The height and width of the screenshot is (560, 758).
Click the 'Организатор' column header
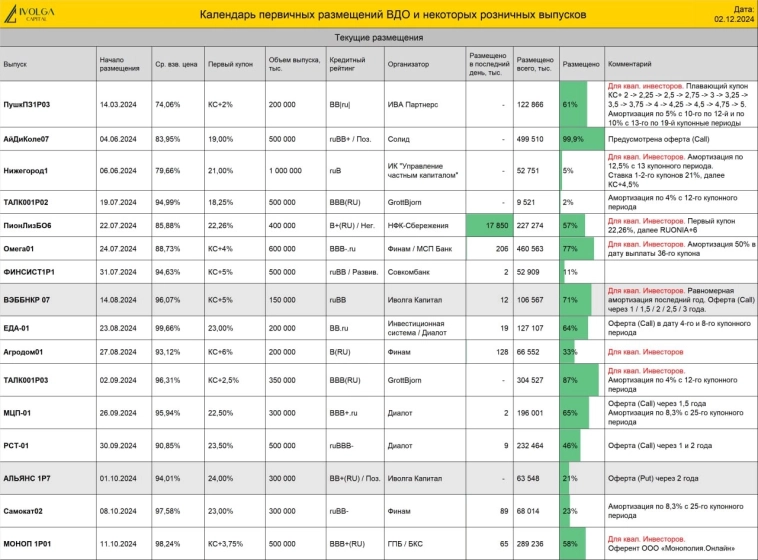[408, 64]
